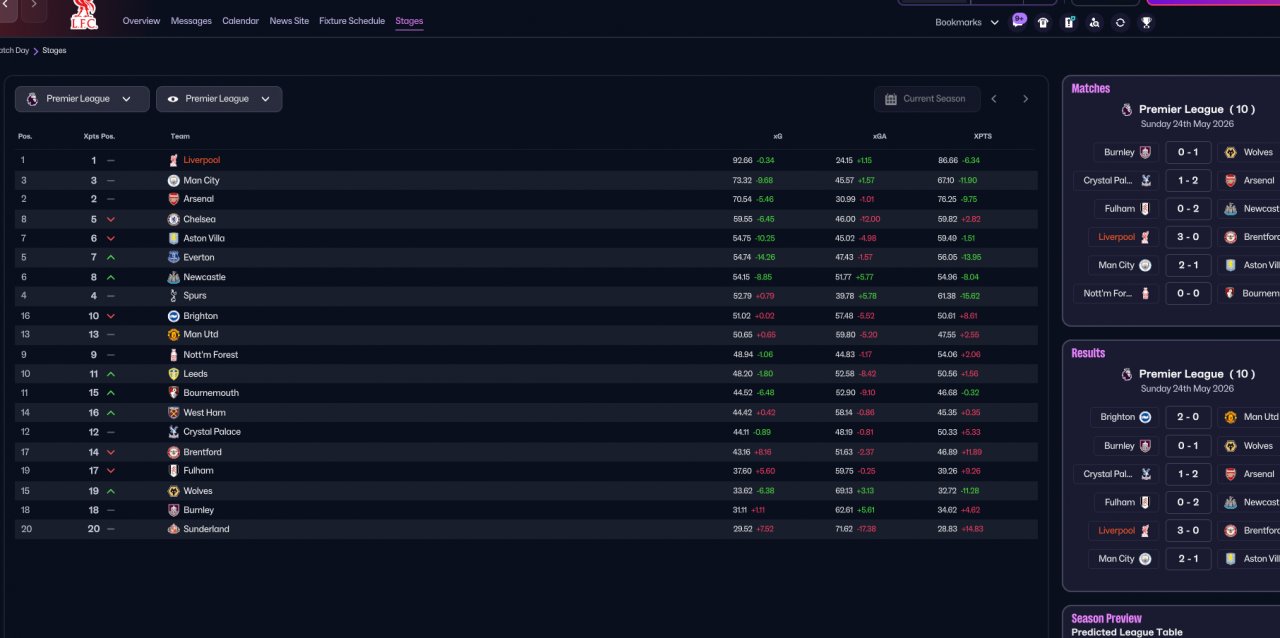The height and width of the screenshot is (638, 1280).
Task: Go forward with top navigation arrow
Action: (x=34, y=6)
